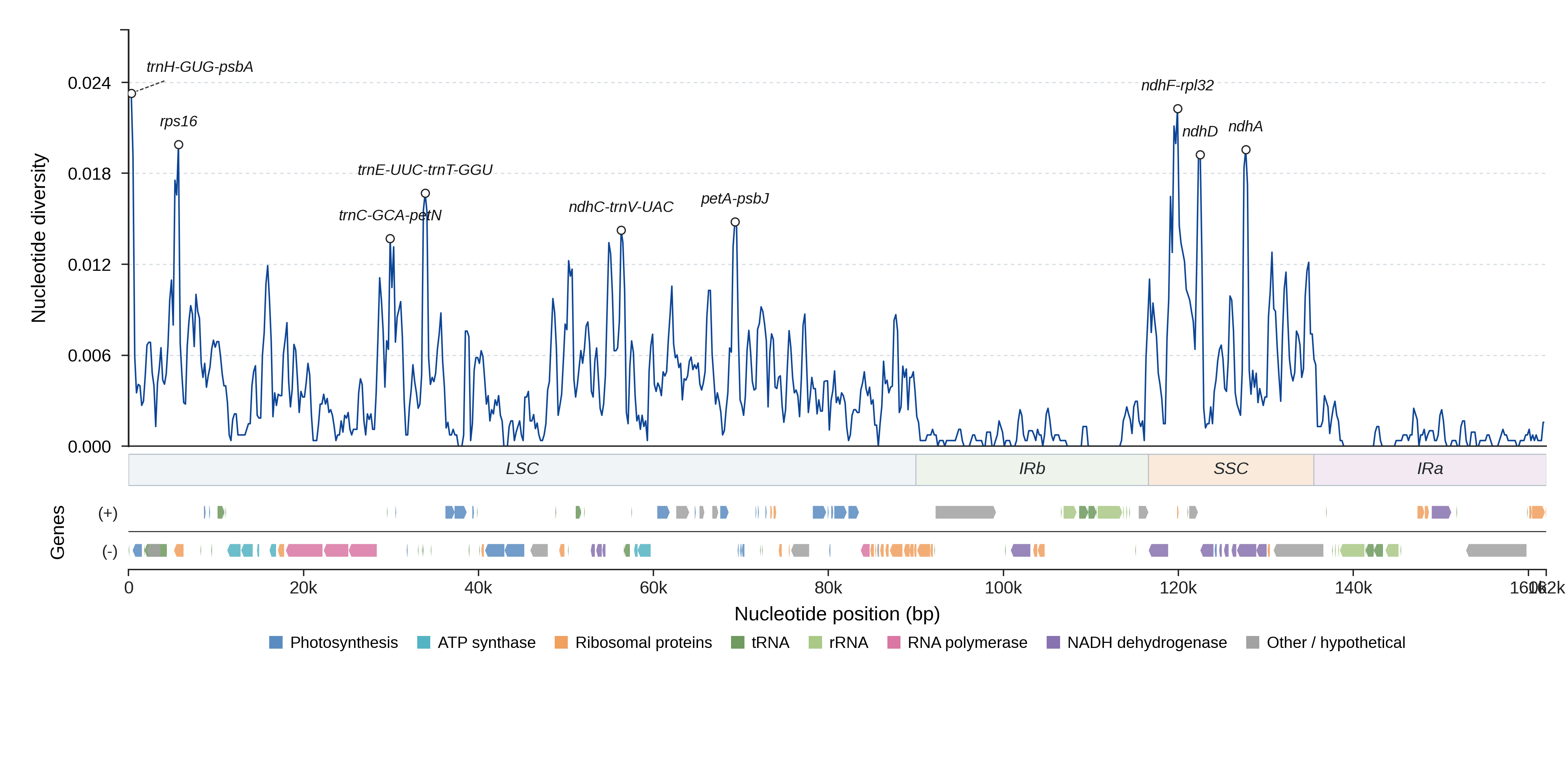Screen dimensions: 1568x763
Task: Click the 0.006 y-axis tick label
Action: pyautogui.click(x=89, y=356)
